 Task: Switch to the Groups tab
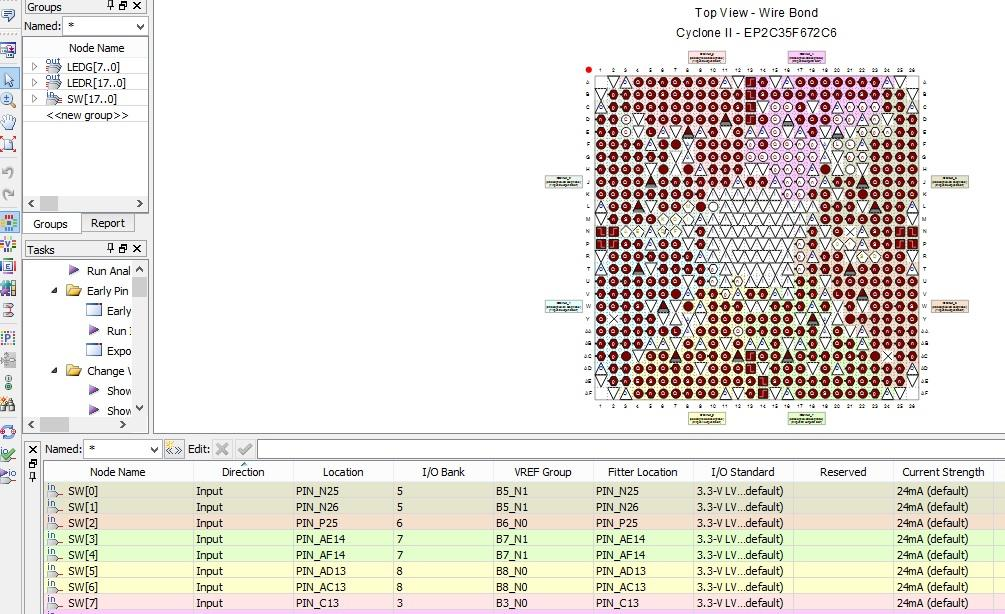51,224
